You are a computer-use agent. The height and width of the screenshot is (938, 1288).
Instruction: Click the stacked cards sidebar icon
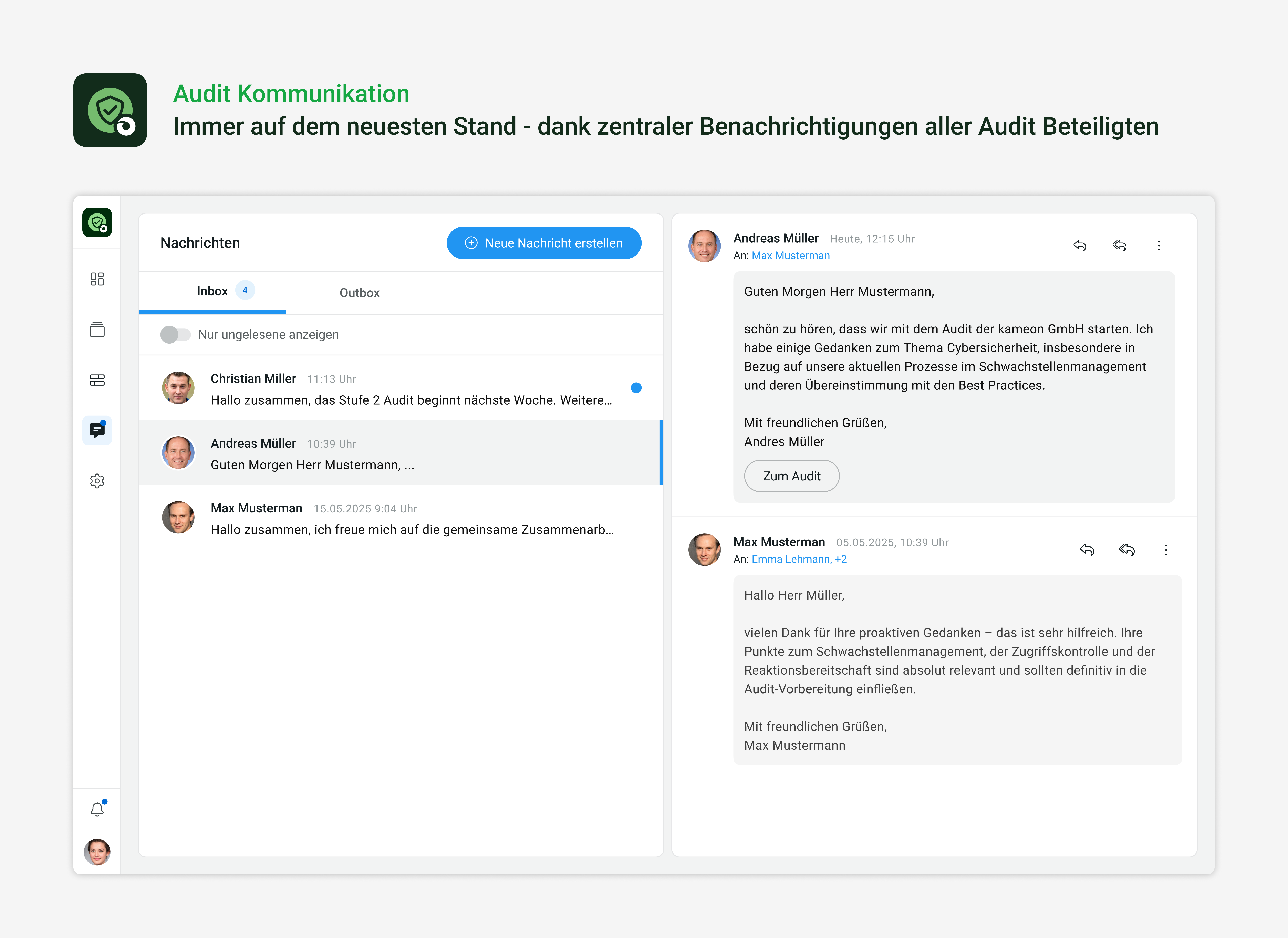pyautogui.click(x=97, y=329)
